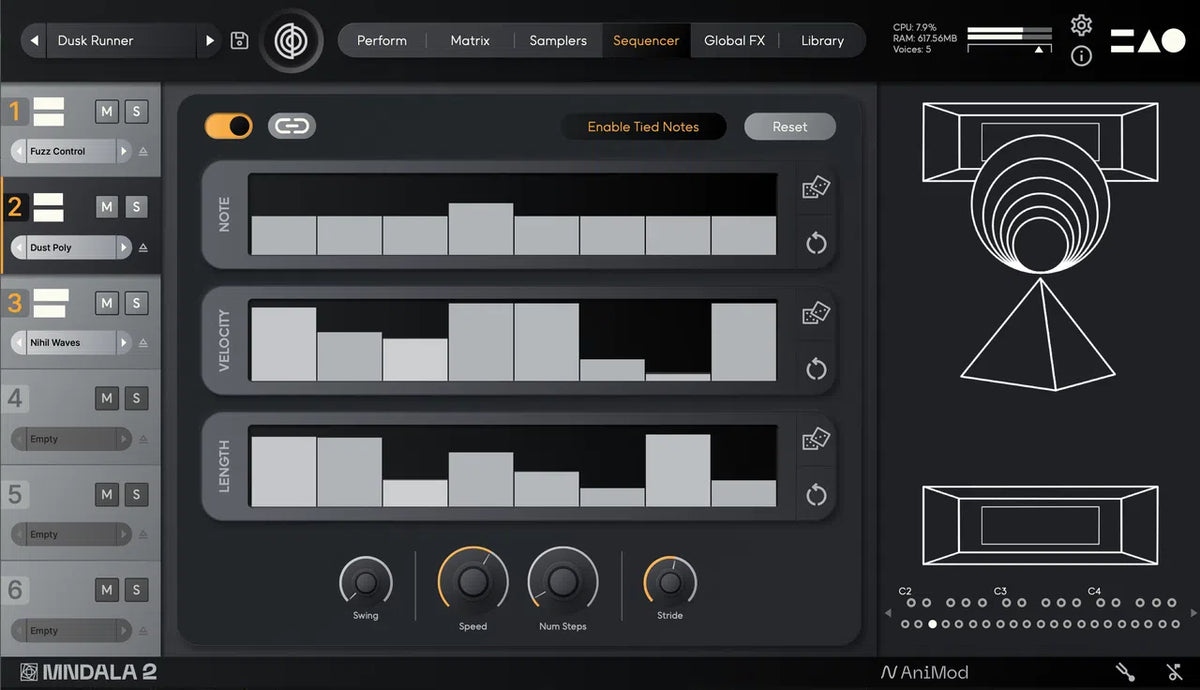
Task: Solo slot 3 with the S button
Action: pyautogui.click(x=136, y=303)
